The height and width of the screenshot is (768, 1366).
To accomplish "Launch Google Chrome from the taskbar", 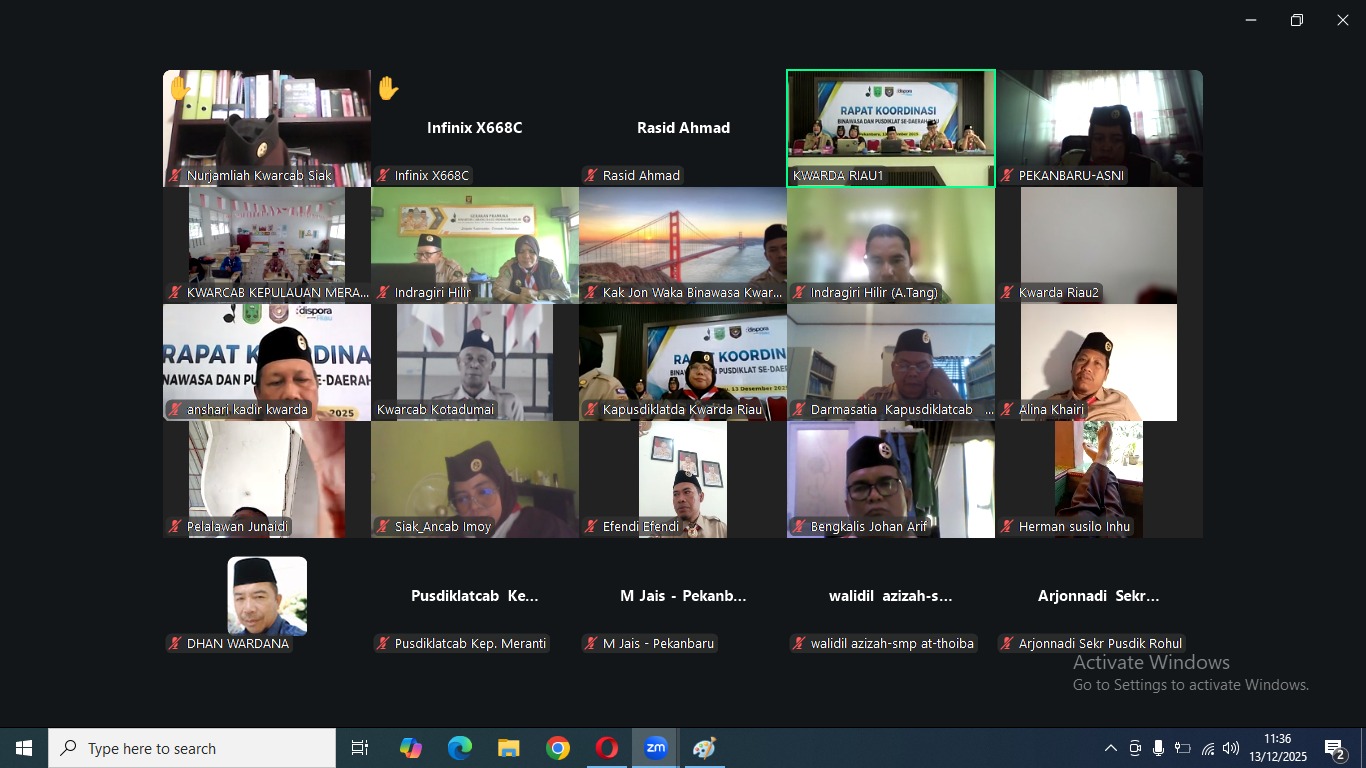I will [558, 748].
